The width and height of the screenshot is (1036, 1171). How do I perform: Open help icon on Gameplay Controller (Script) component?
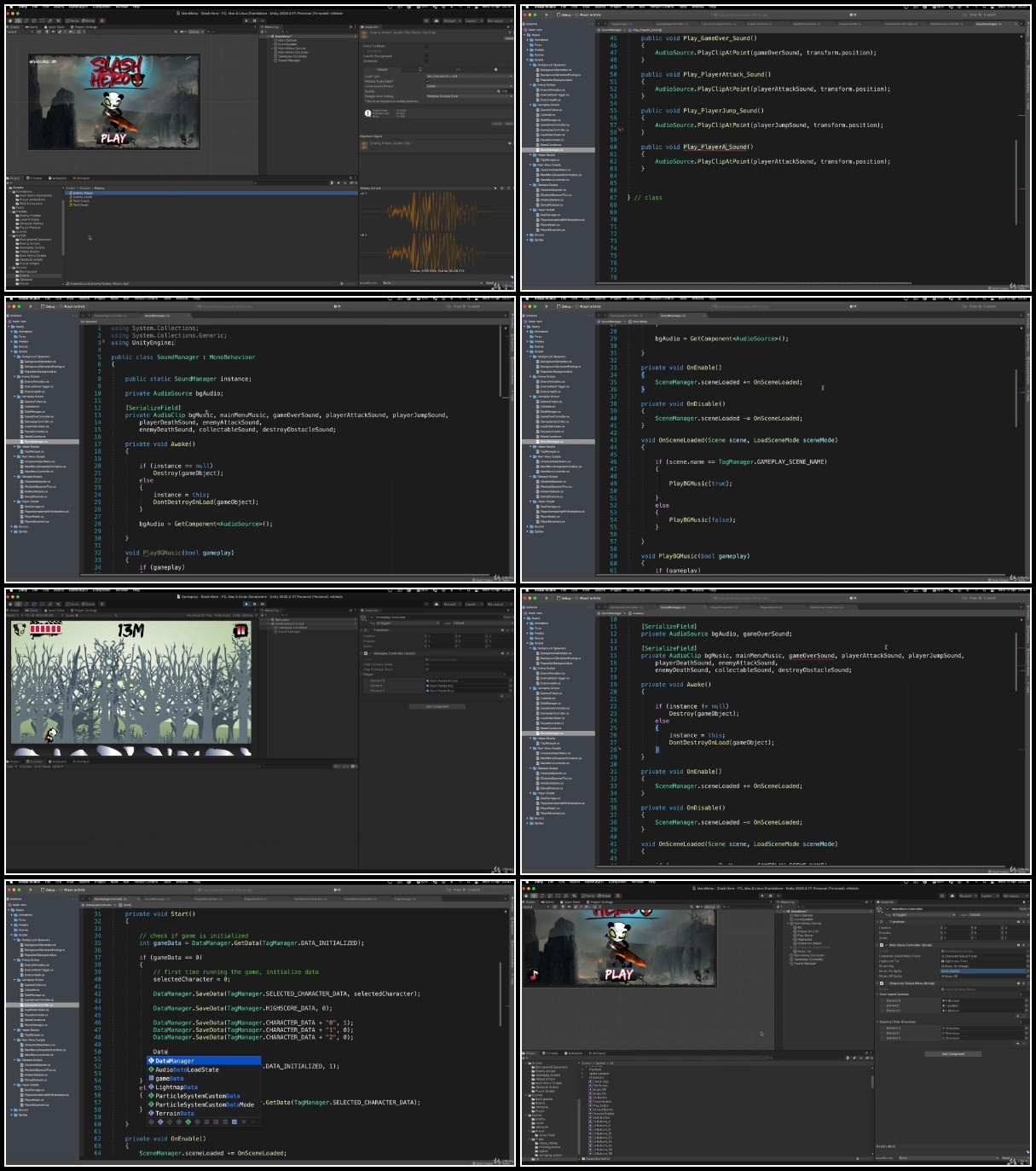[x=502, y=653]
